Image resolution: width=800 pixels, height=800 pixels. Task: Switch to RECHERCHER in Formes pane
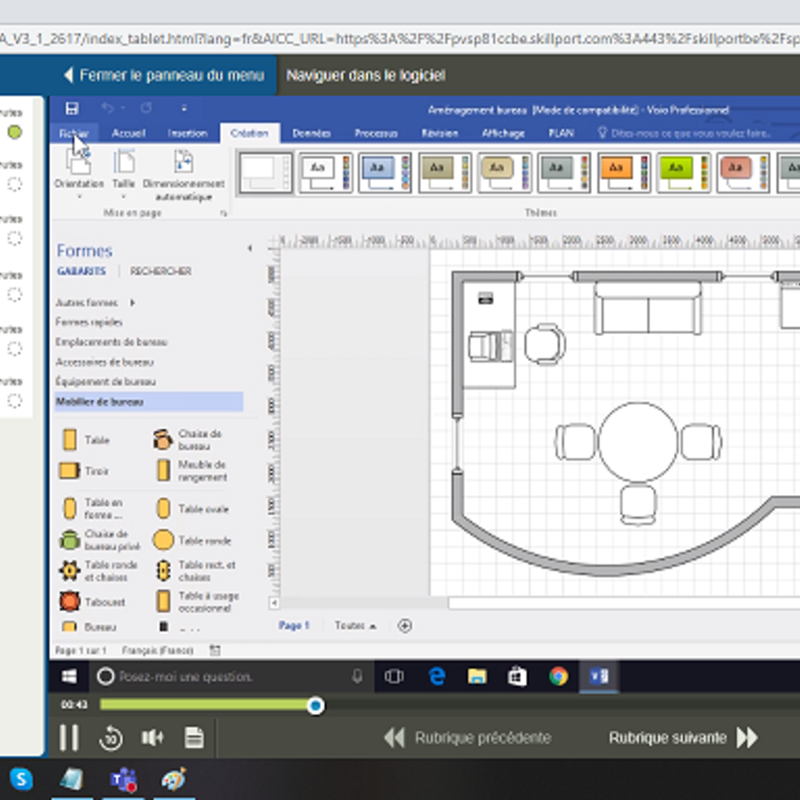161,271
